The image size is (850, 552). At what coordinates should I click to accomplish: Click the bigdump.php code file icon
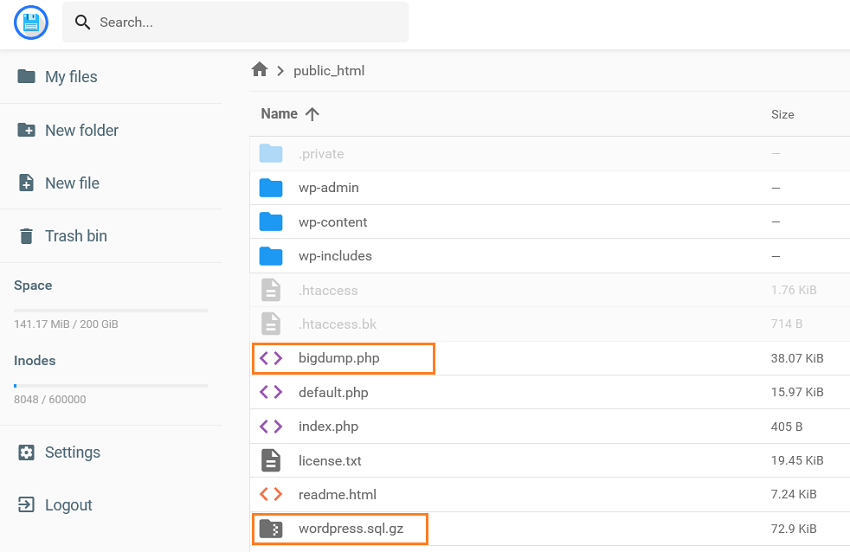tap(271, 358)
